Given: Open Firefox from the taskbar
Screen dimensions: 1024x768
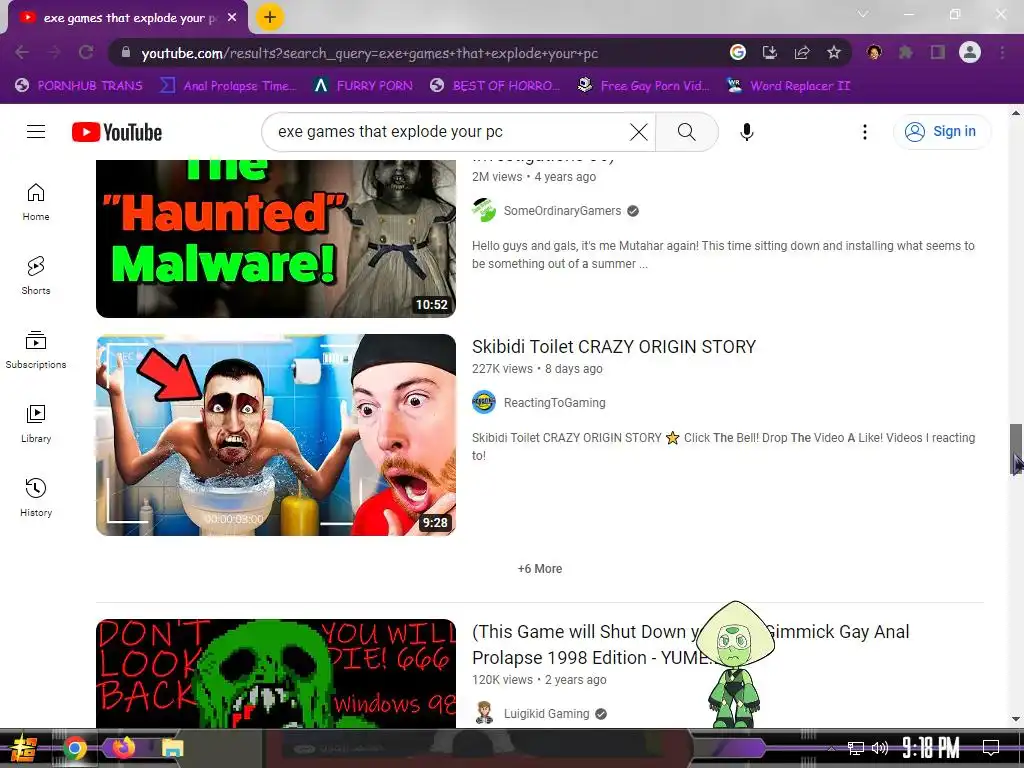Looking at the screenshot, I should tap(123, 747).
